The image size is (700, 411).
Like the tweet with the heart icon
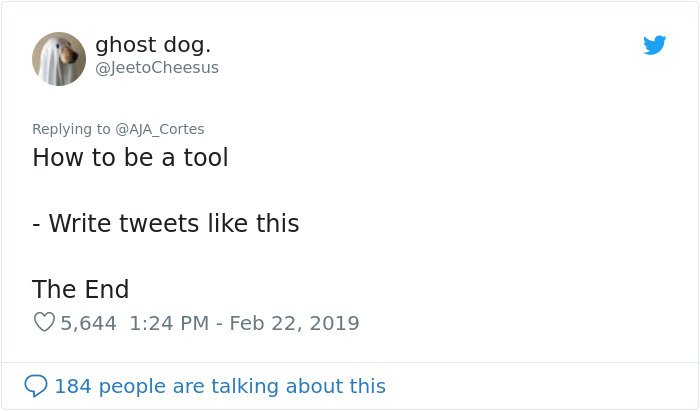pyautogui.click(x=44, y=322)
